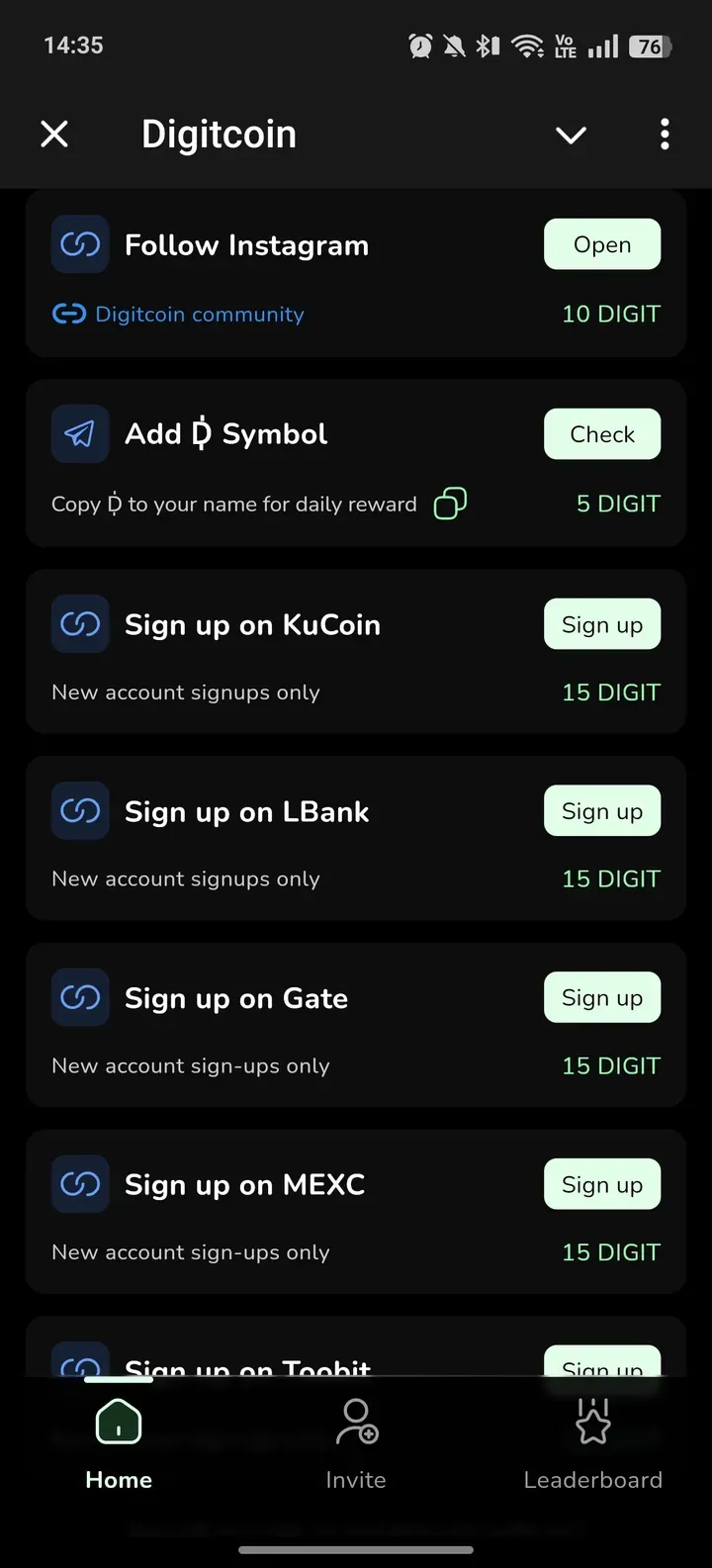The width and height of the screenshot is (712, 1568).
Task: Tap the link icon next to Follow Instagram
Action: point(80,244)
